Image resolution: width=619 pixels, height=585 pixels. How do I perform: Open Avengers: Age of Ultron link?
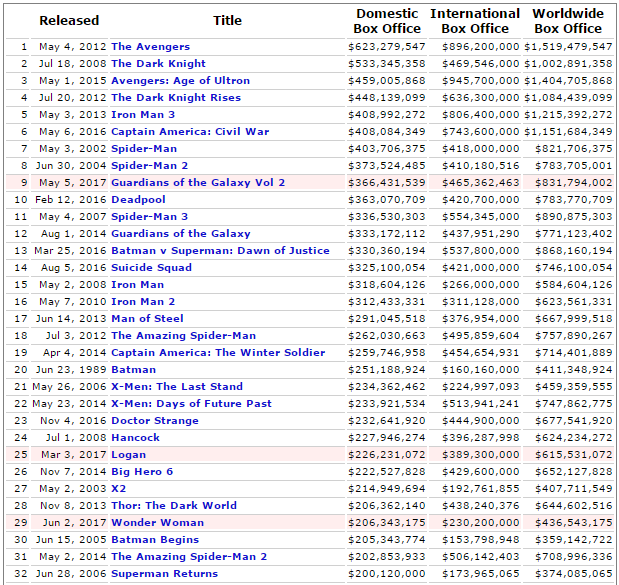pos(180,81)
